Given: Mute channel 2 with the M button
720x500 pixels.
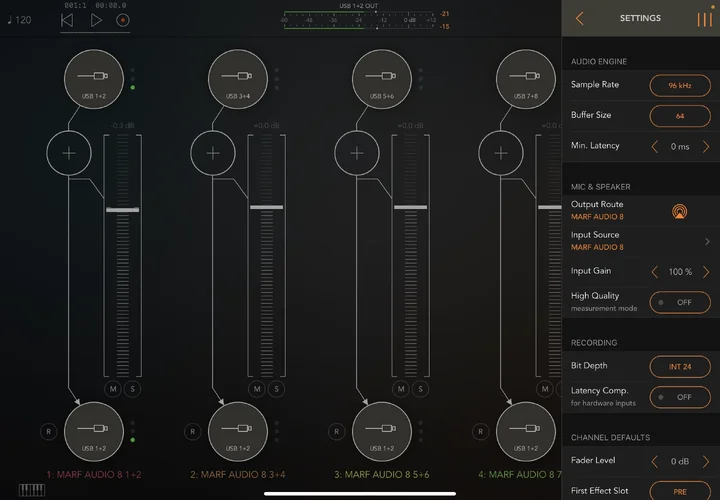Looking at the screenshot, I should point(257,389).
